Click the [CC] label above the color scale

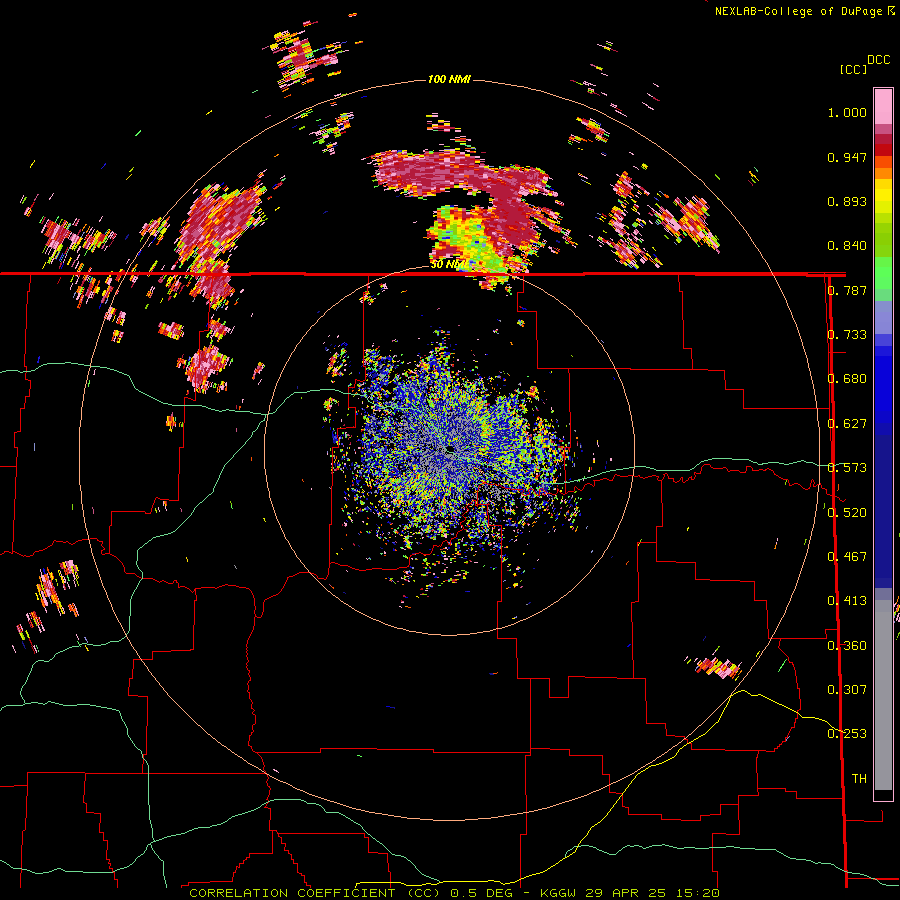[x=853, y=69]
